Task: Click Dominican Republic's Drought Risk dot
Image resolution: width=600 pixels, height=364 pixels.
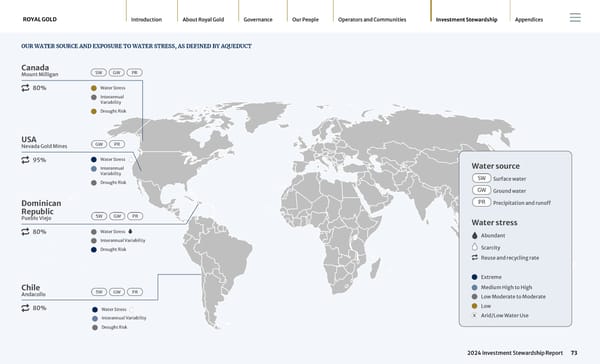Action: pyautogui.click(x=94, y=250)
